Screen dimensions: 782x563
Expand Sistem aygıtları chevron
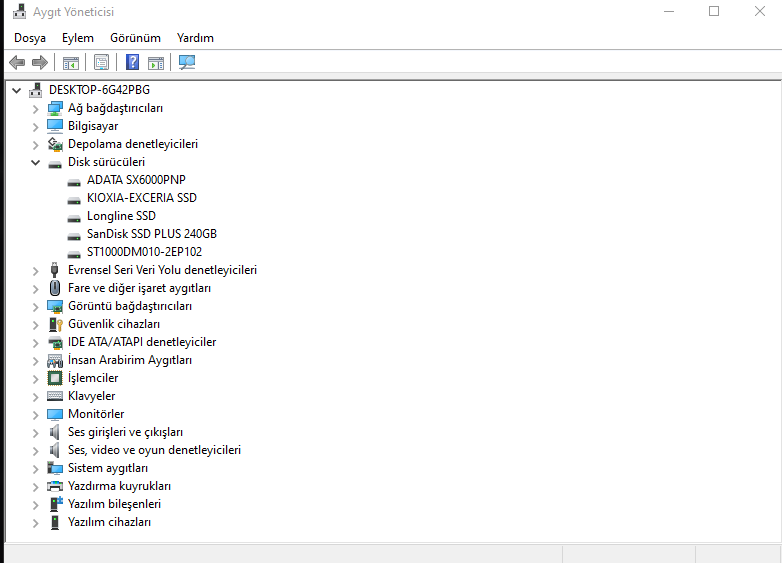point(35,469)
